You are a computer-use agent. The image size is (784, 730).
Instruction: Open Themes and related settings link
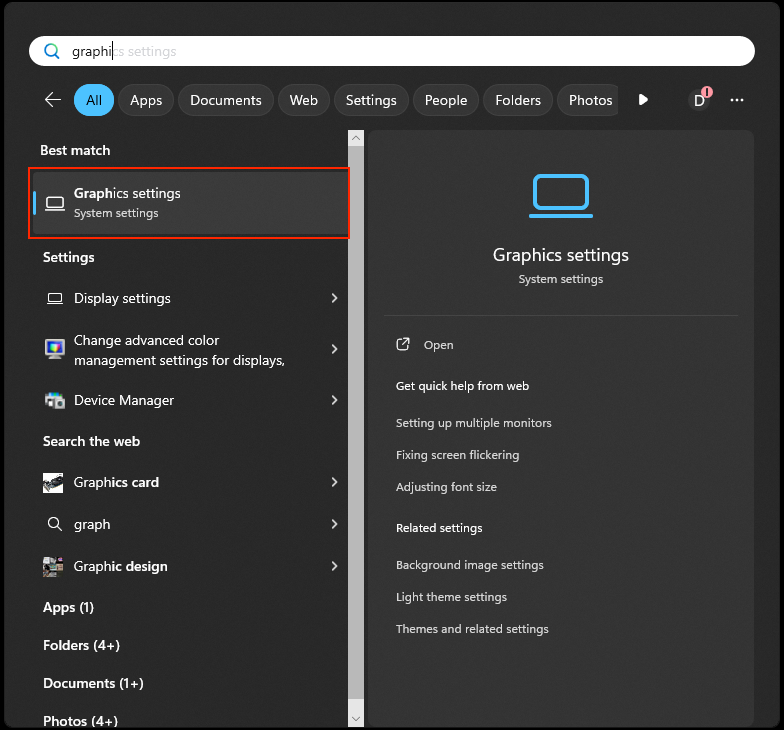point(472,629)
